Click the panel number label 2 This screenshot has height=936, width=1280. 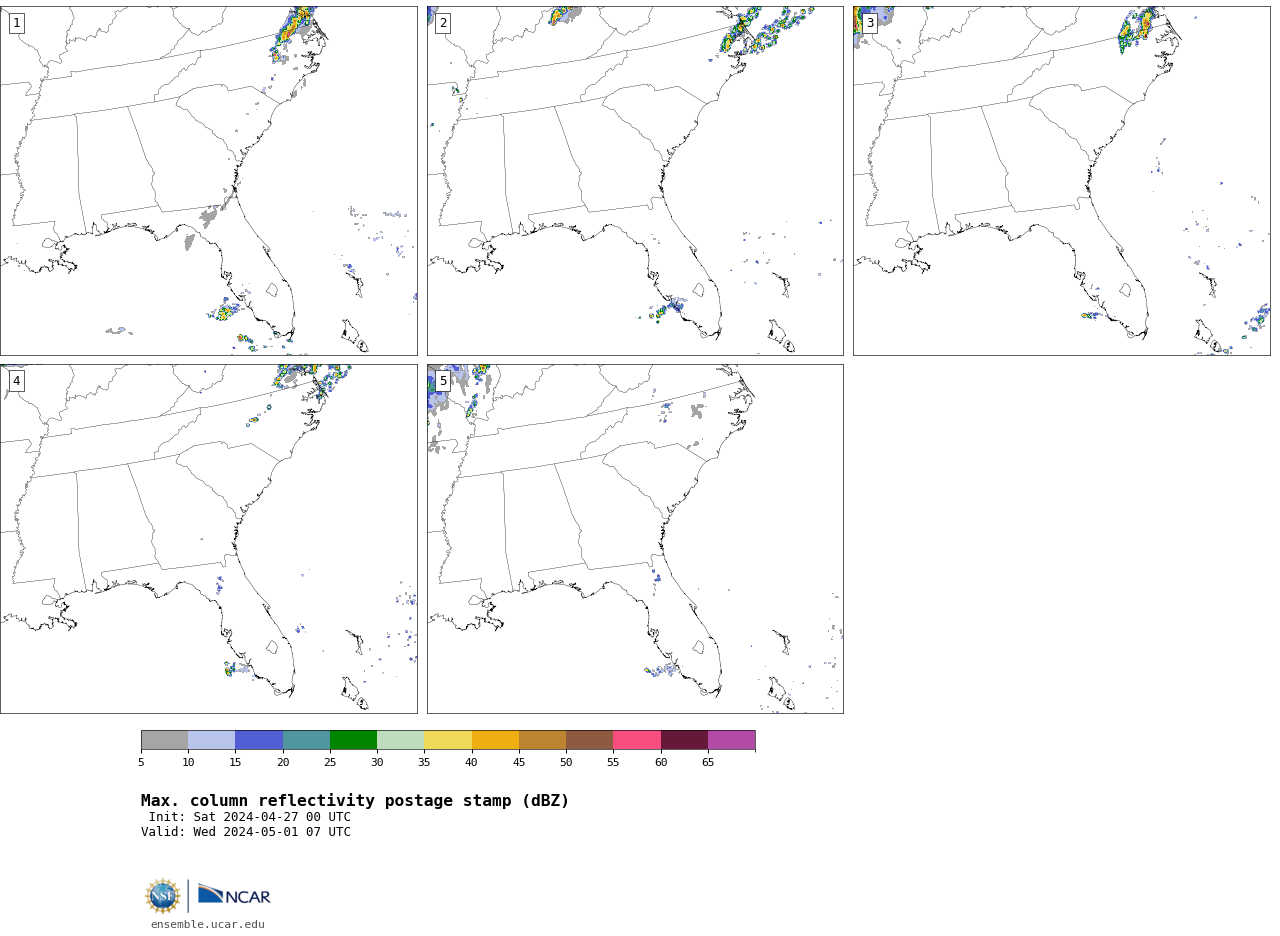pyautogui.click(x=443, y=23)
